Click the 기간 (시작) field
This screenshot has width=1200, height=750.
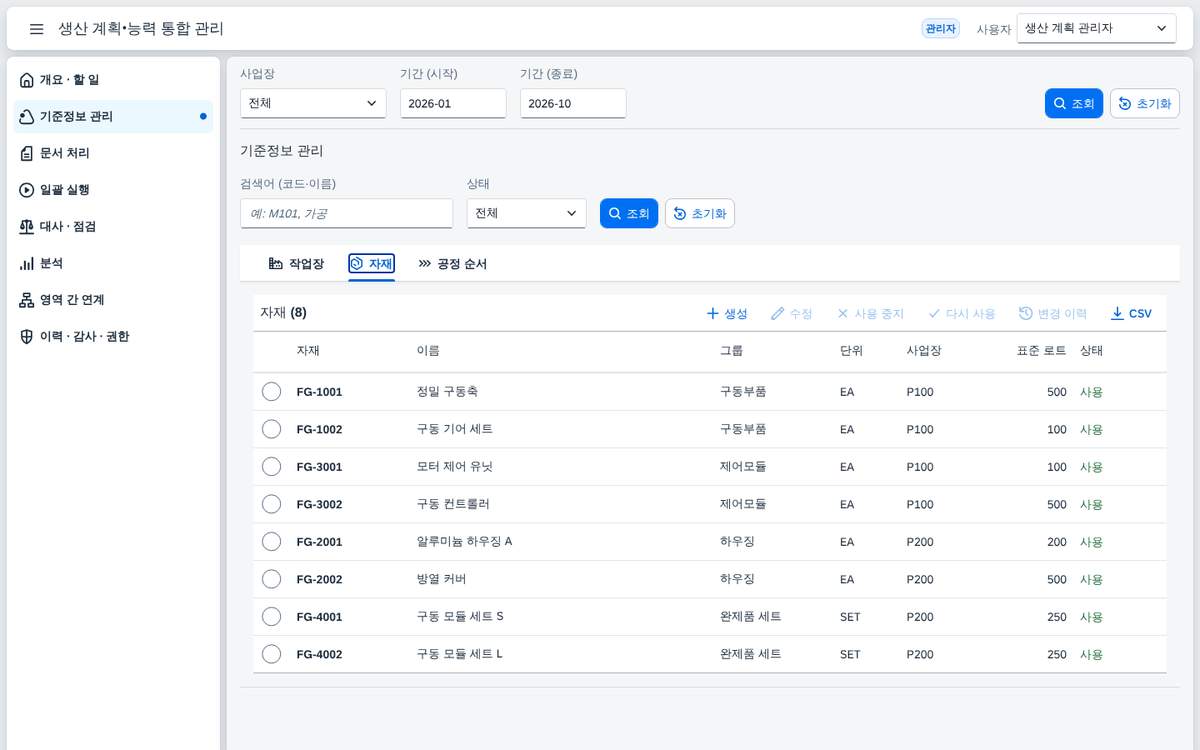(x=453, y=103)
